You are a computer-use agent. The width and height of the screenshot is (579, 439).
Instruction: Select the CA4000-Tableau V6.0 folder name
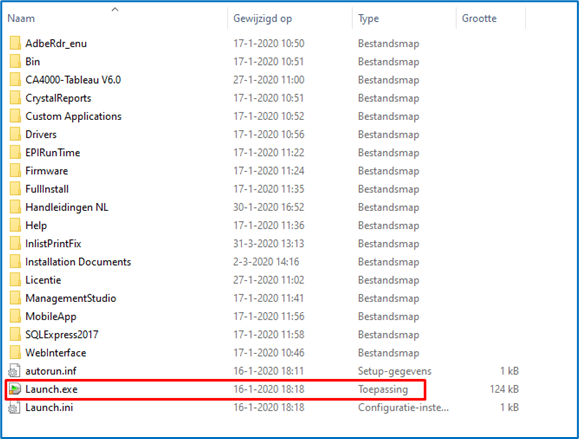(73, 80)
